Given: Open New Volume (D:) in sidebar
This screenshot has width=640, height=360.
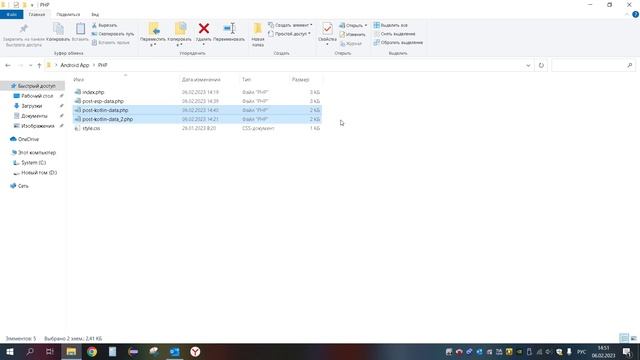Looking at the screenshot, I should coord(39,173).
